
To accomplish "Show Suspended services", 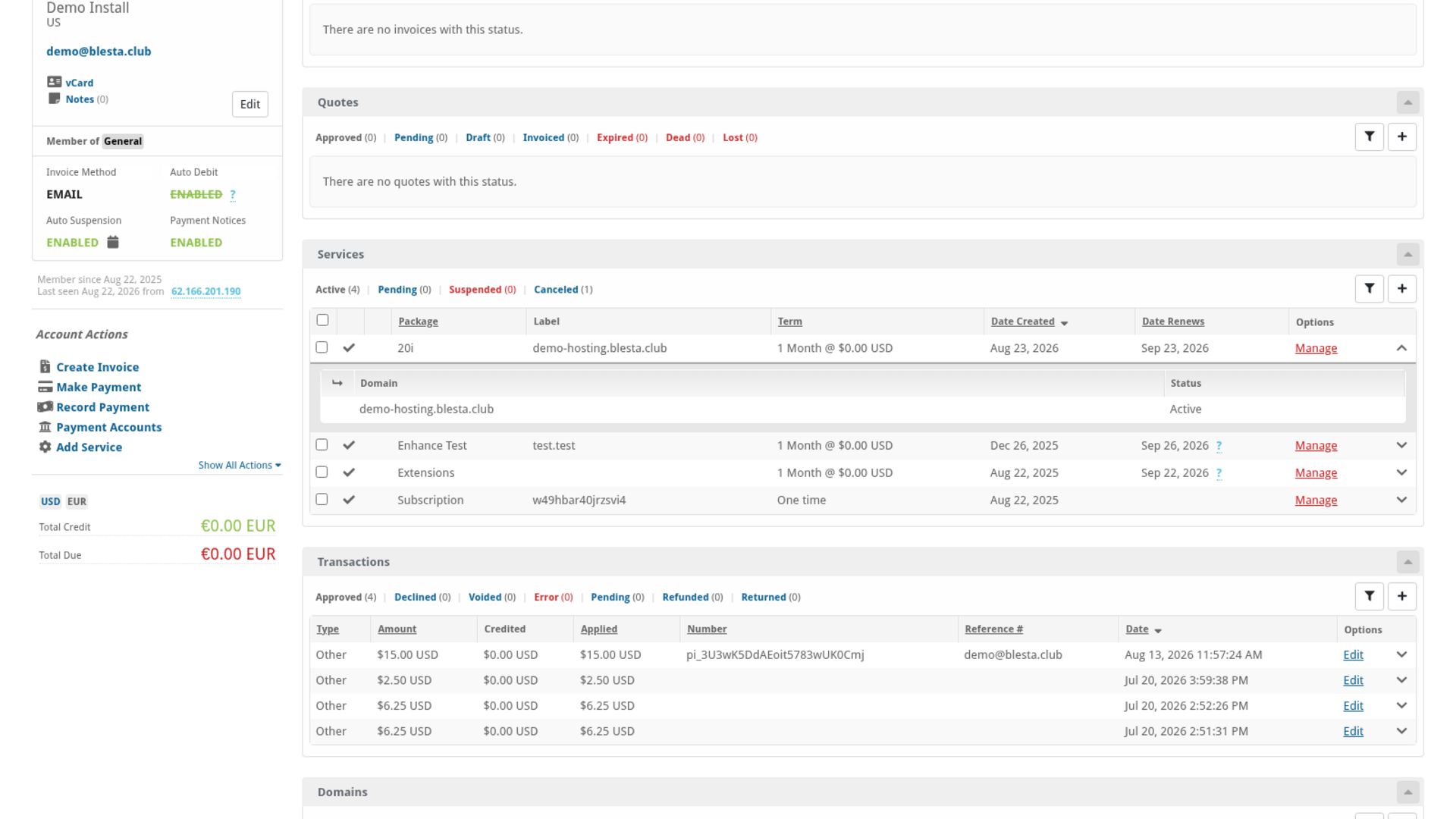I will click(x=482, y=289).
